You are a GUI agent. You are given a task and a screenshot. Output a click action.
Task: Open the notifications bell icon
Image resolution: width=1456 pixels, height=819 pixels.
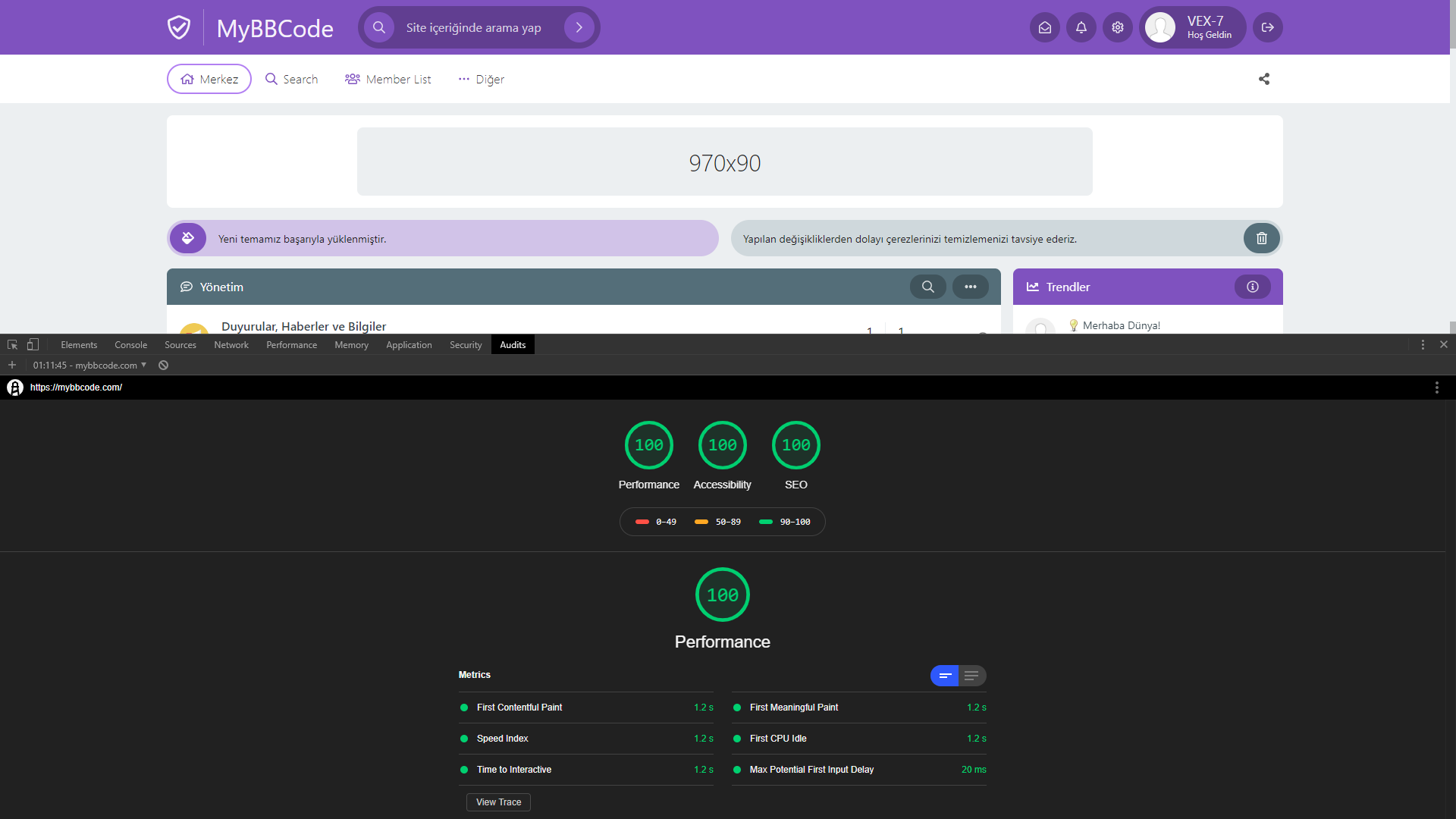coord(1081,27)
